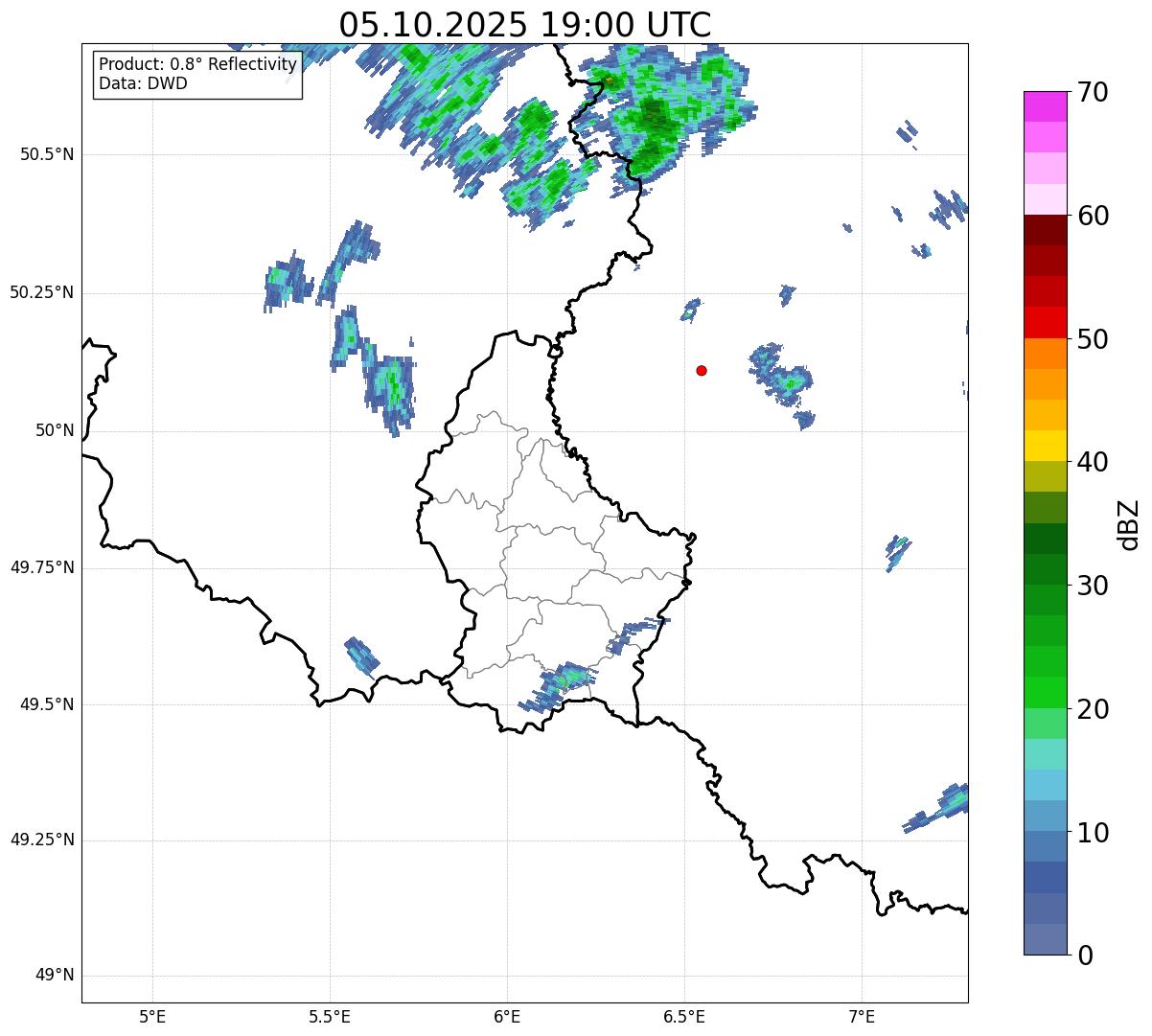This screenshot has height=1036, width=1152.
Task: Click the bright red colorbar segment below 50
Action: tap(1046, 323)
